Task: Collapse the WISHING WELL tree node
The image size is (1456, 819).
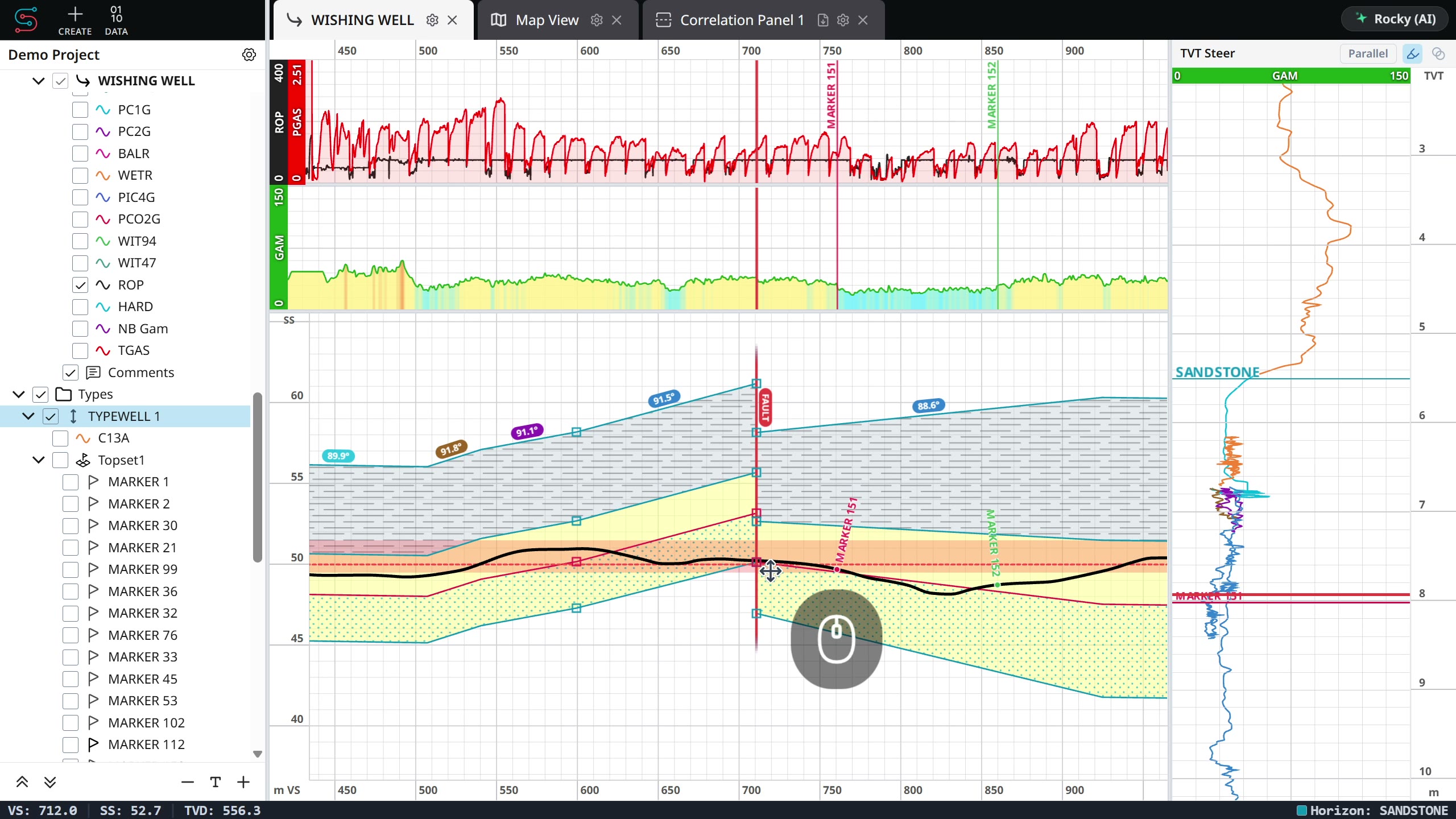Action: 38,81
